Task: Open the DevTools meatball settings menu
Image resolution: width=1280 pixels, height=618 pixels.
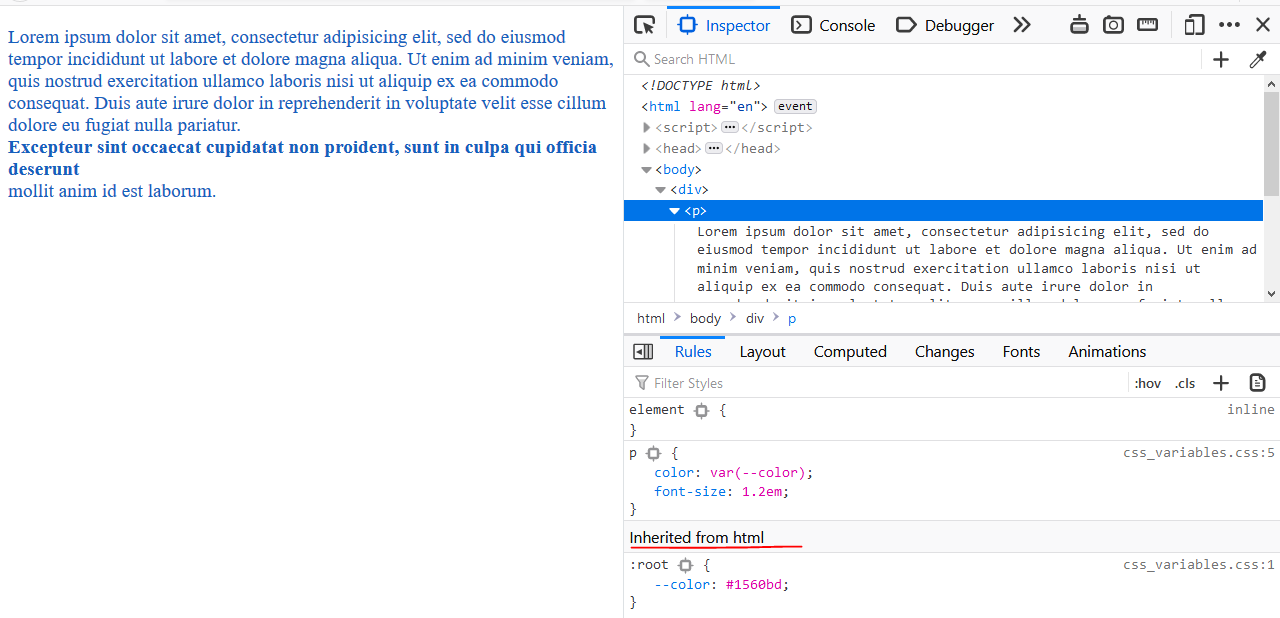Action: coord(1229,24)
